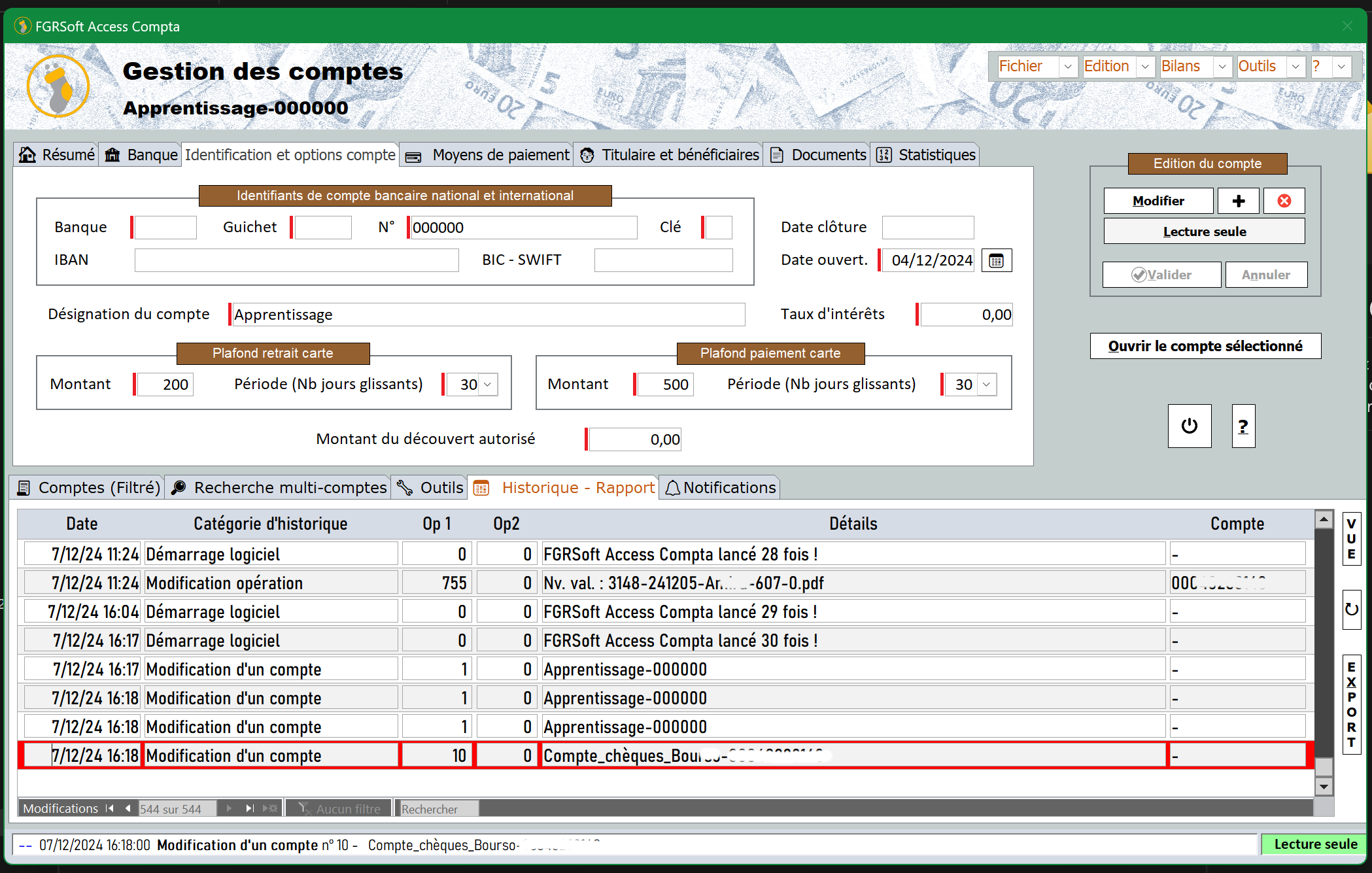Select row 'FGRSoft Access Compta lancé 29 fois'
This screenshot has height=873, width=1372.
[664, 611]
